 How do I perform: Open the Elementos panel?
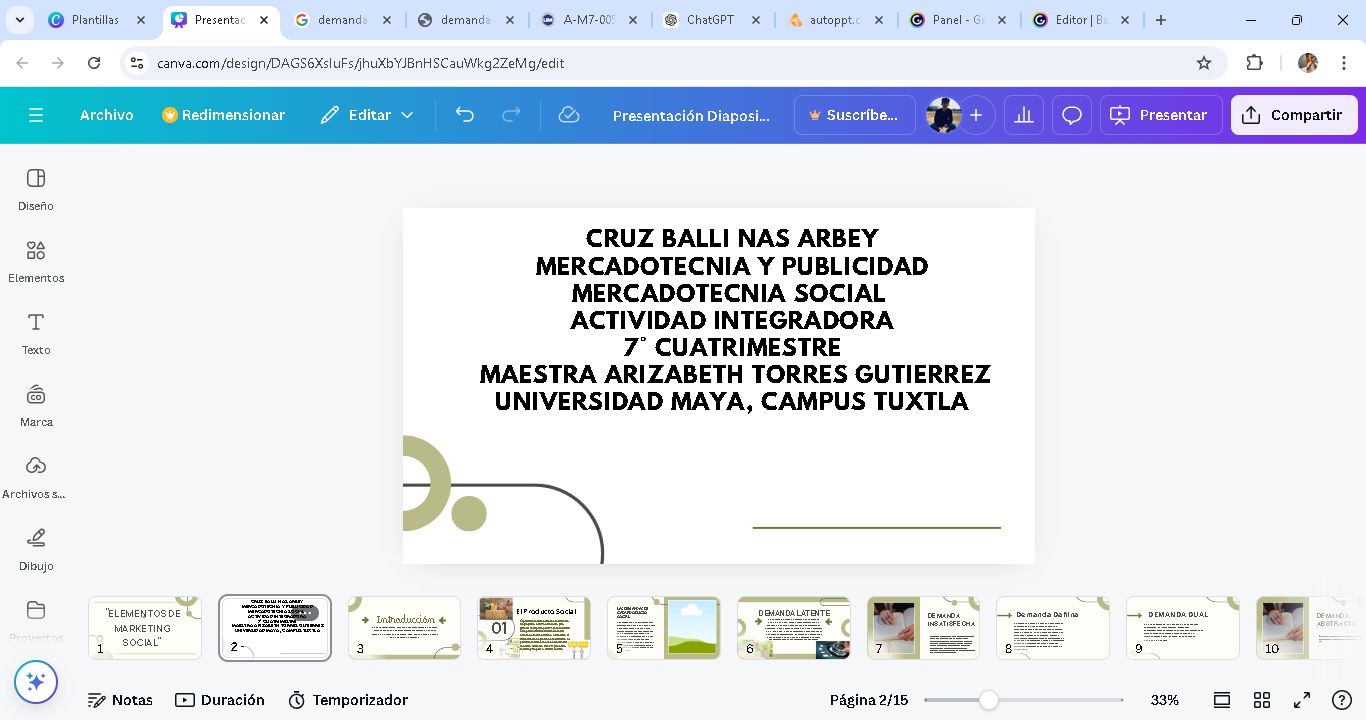[36, 261]
